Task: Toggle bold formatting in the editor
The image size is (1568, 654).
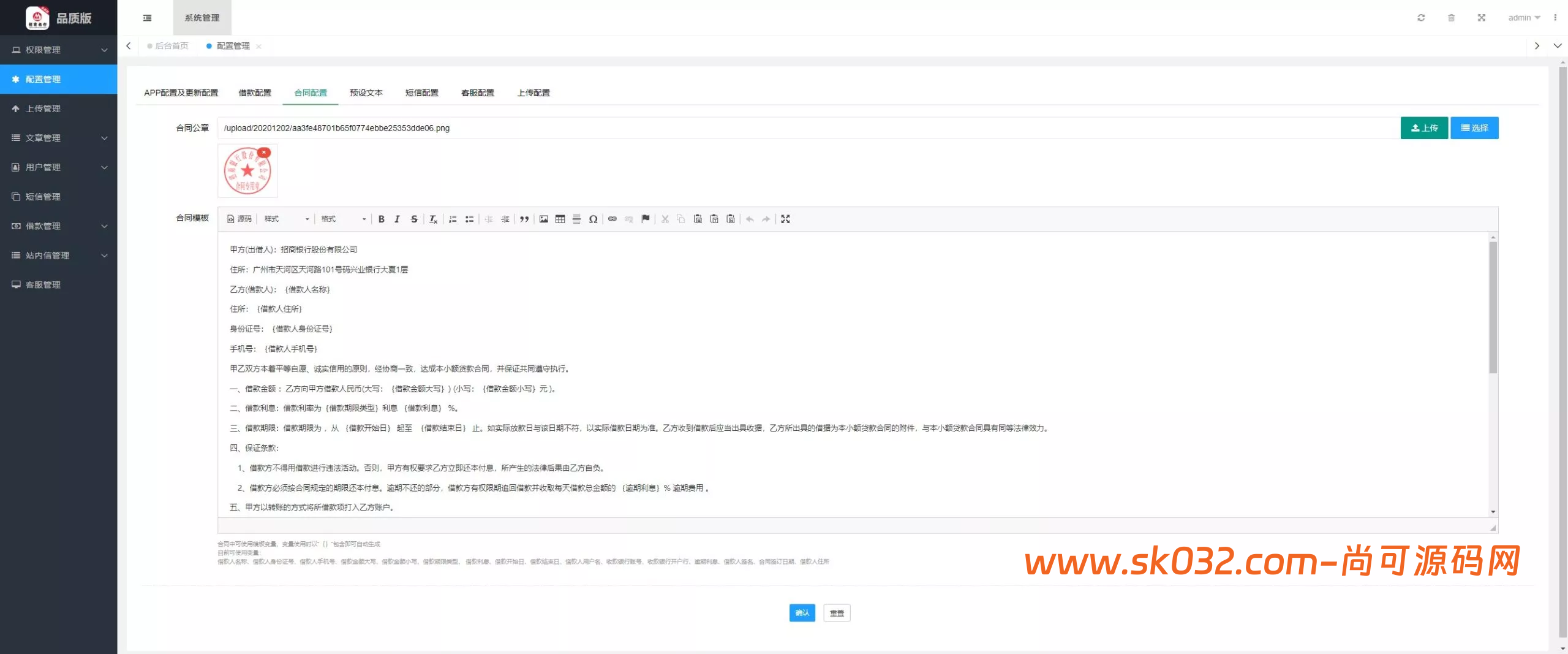Action: pyautogui.click(x=381, y=219)
